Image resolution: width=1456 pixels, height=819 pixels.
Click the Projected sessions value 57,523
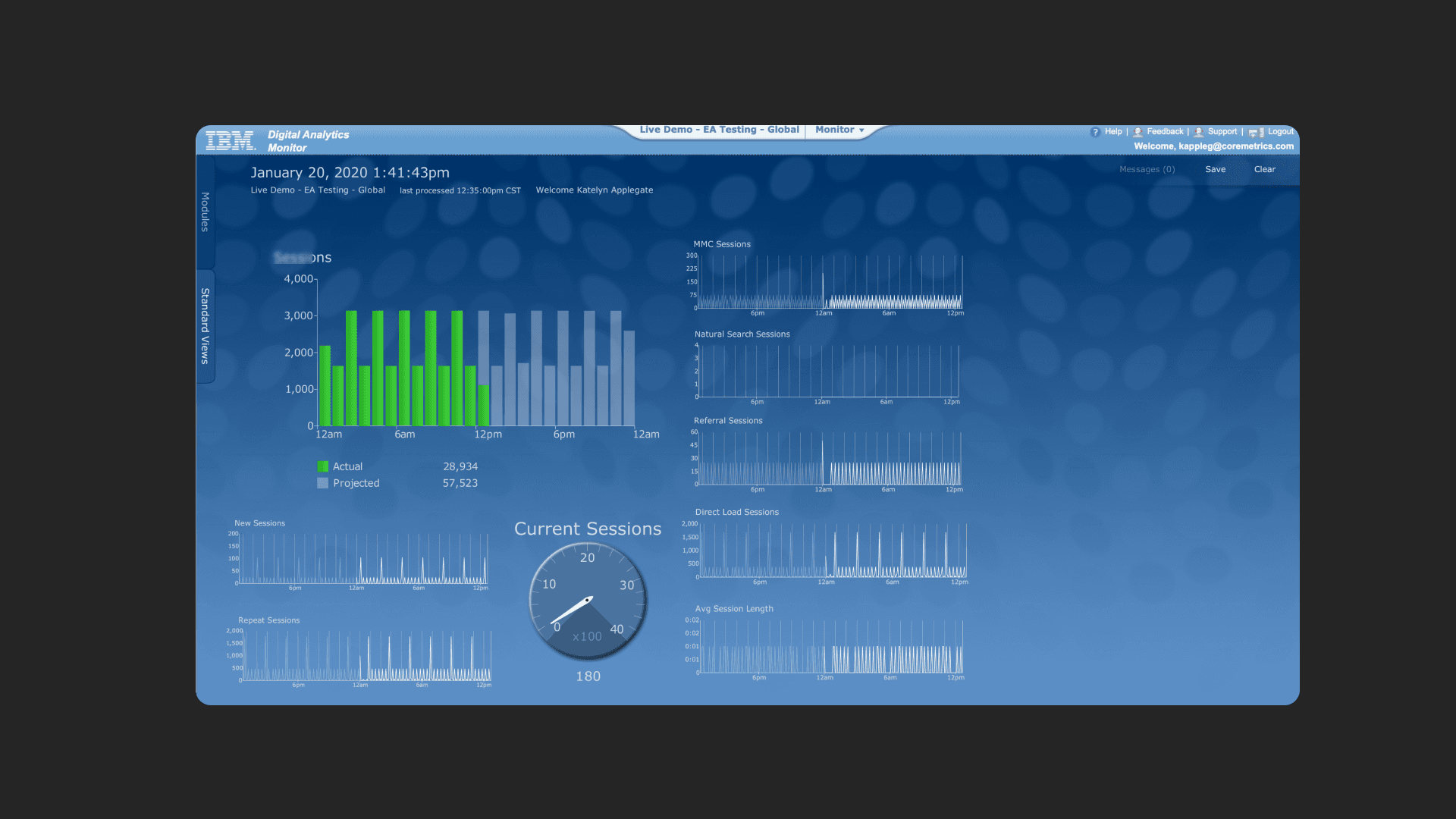[x=460, y=483]
